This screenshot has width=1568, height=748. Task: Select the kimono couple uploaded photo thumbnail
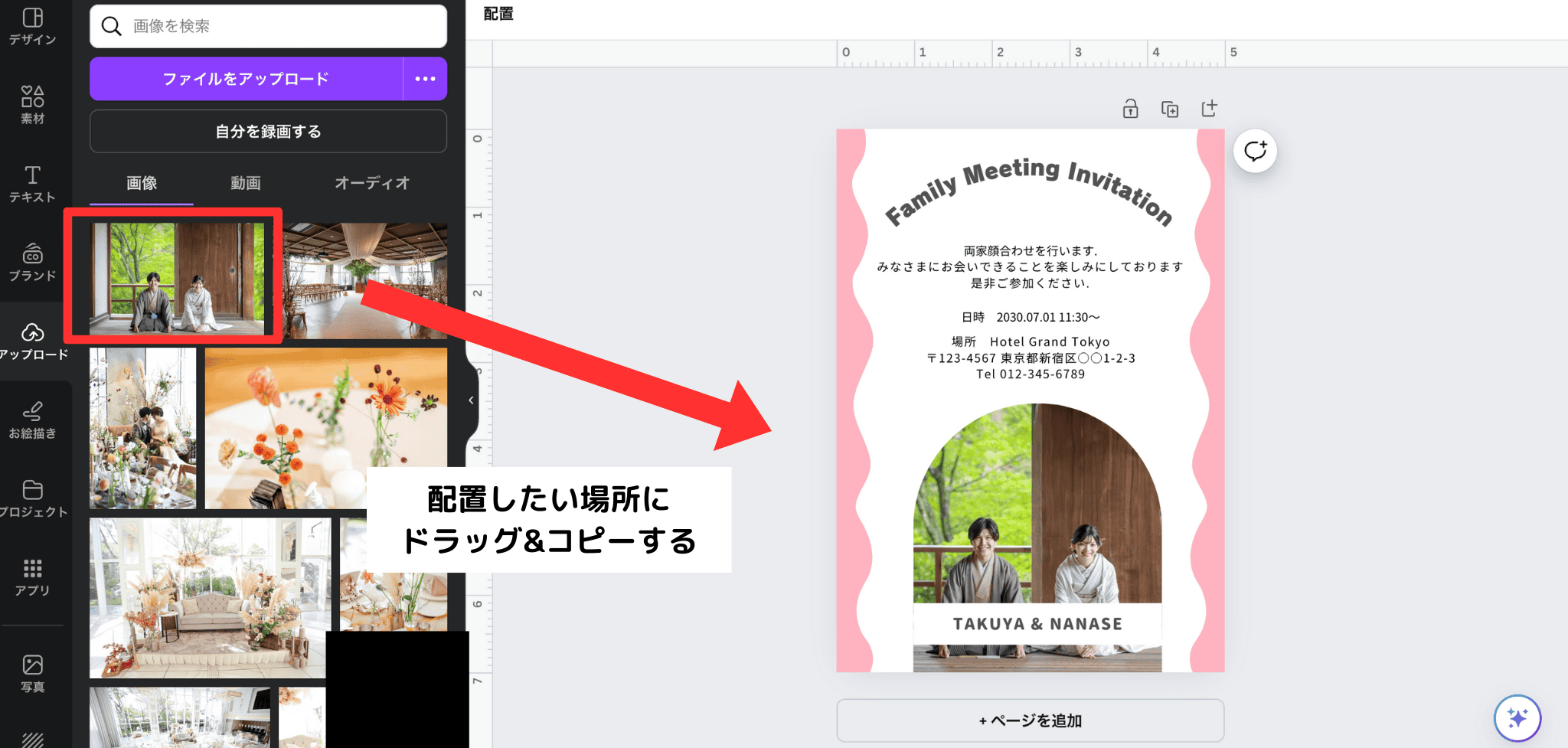[177, 278]
